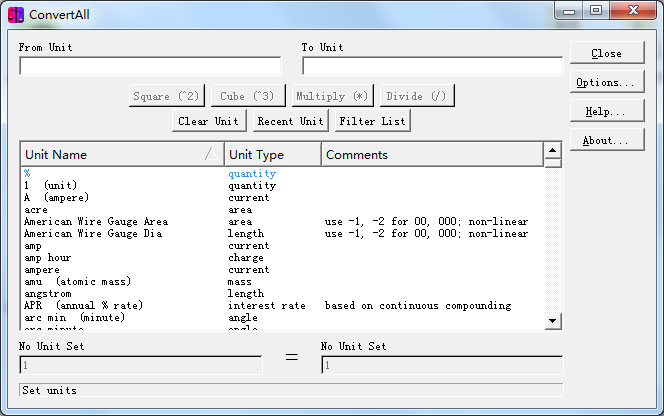Click the 'charge' unit type cell
The image size is (664, 416).
tap(246, 258)
